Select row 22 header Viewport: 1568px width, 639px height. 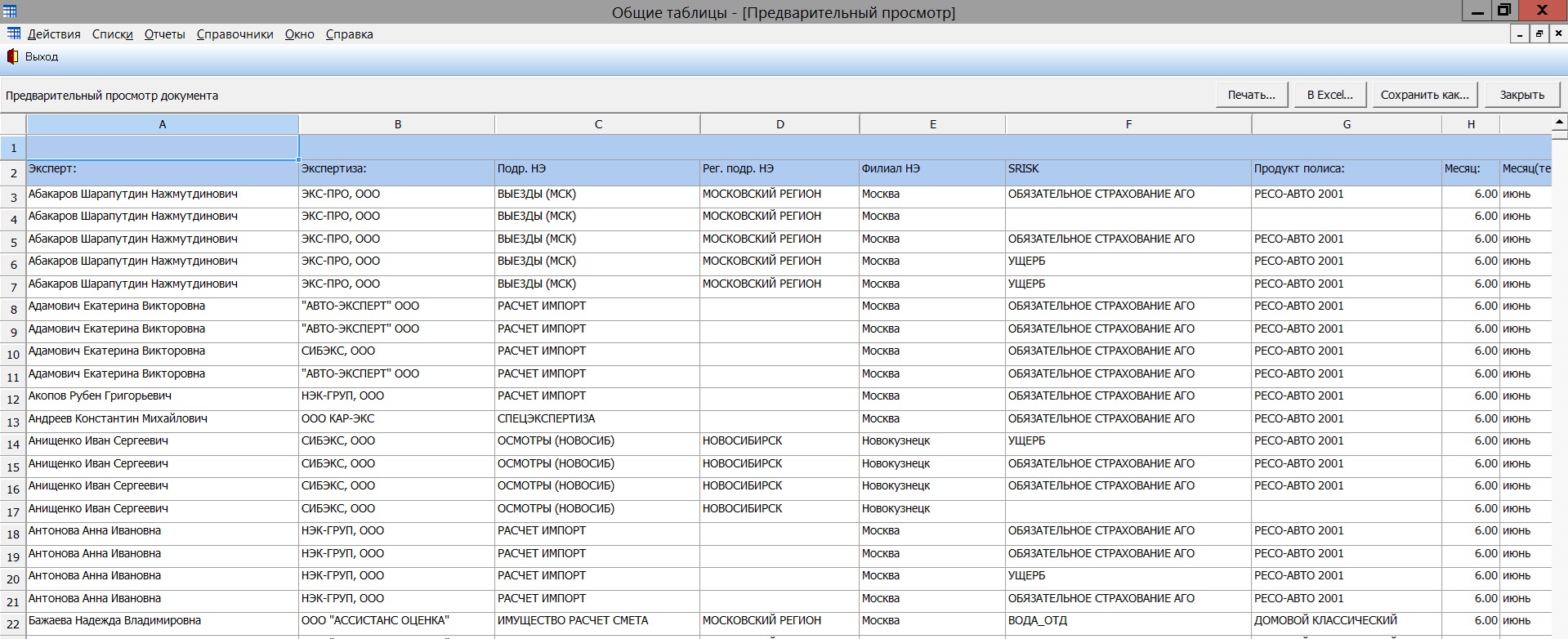[13, 623]
